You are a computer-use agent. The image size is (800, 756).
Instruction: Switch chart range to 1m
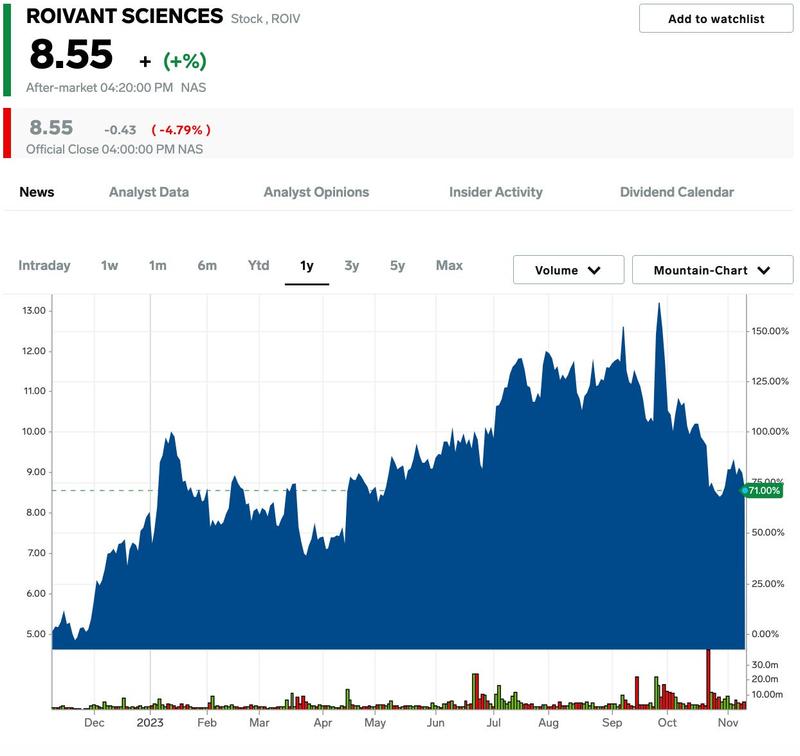click(158, 265)
